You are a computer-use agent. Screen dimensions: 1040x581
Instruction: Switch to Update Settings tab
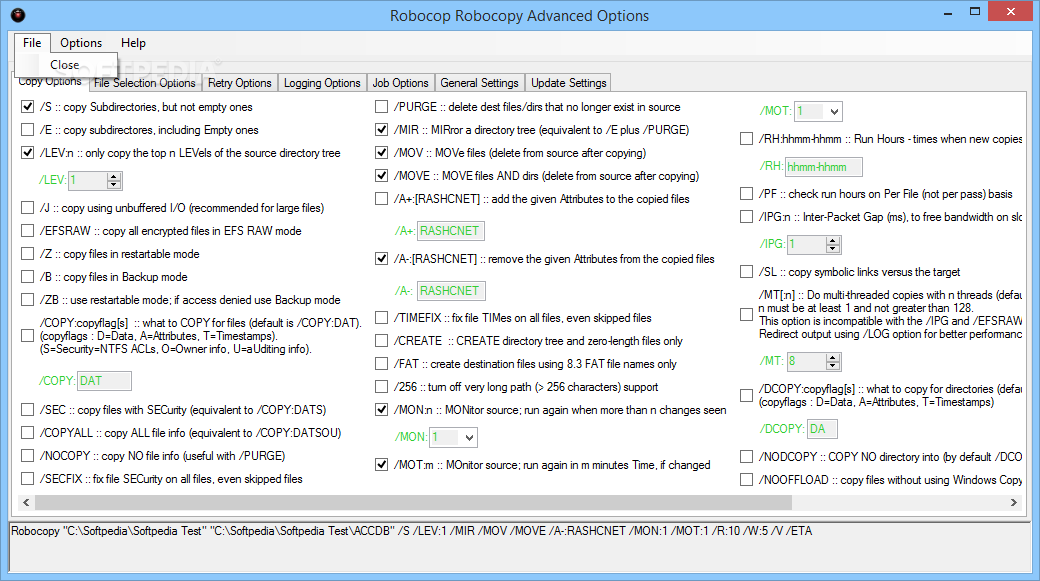568,83
